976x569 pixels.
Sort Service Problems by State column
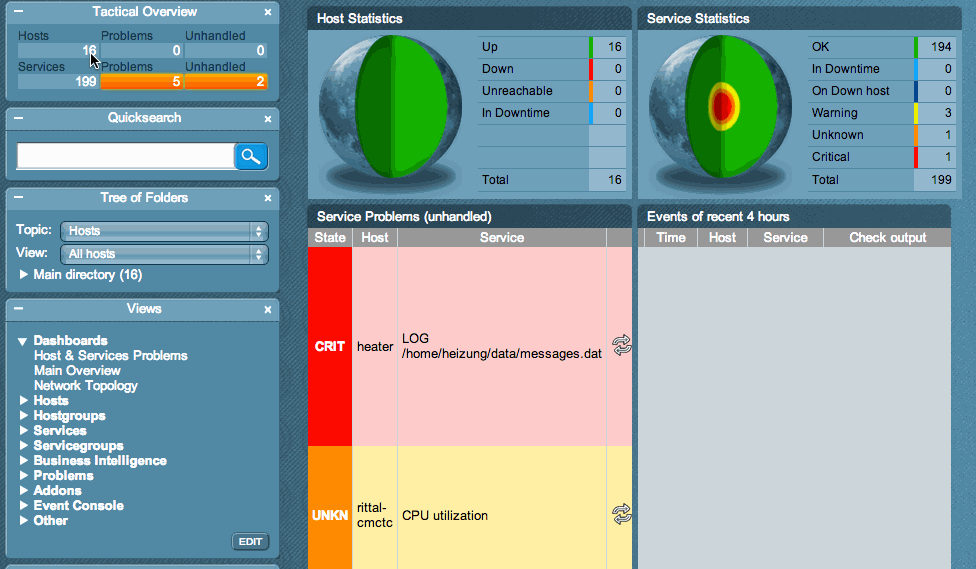(x=330, y=237)
